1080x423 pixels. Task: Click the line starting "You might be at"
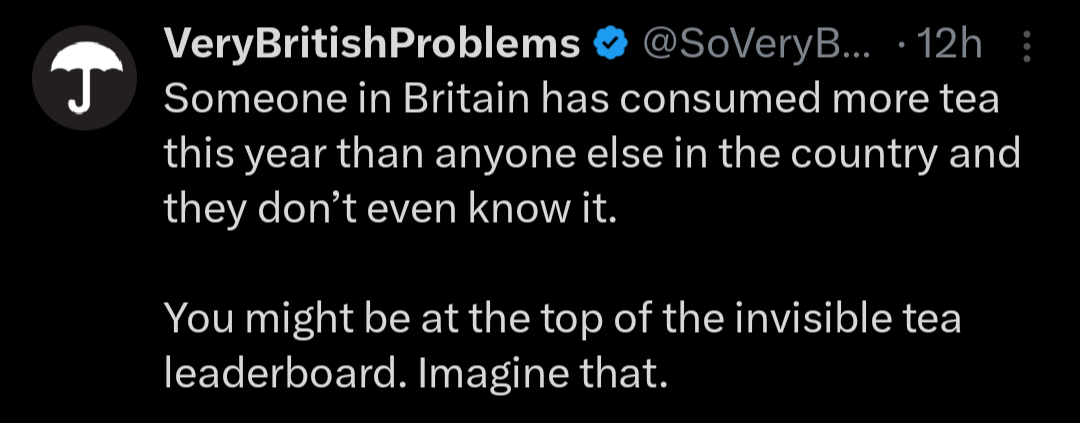[x=561, y=319]
